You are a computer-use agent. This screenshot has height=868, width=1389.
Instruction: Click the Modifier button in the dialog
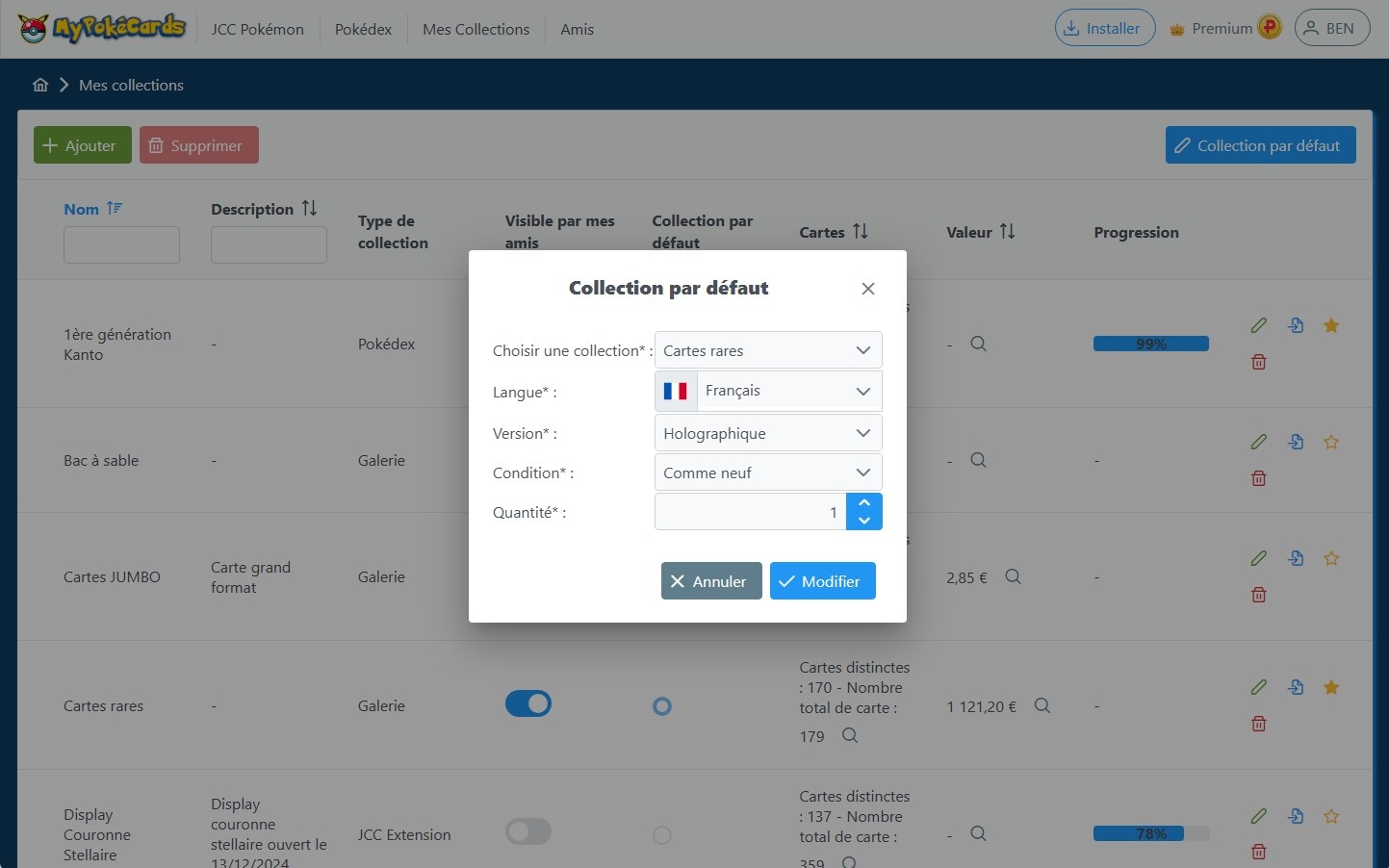click(822, 581)
